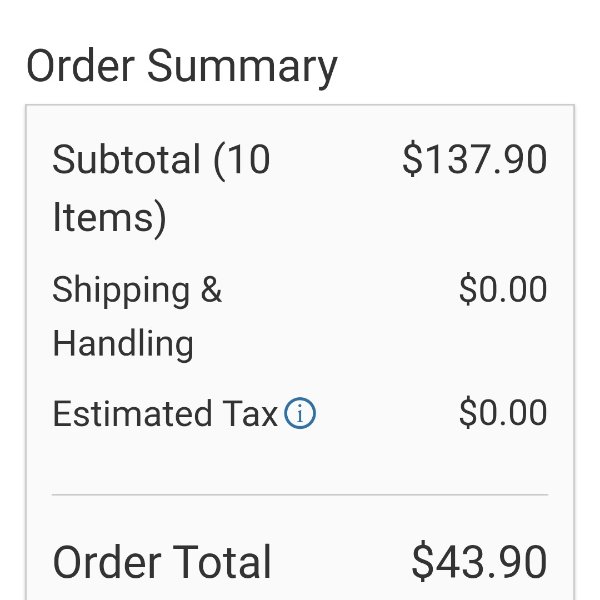The width and height of the screenshot is (600, 600).
Task: Click the Estimated Tax label text
Action: [x=165, y=414]
